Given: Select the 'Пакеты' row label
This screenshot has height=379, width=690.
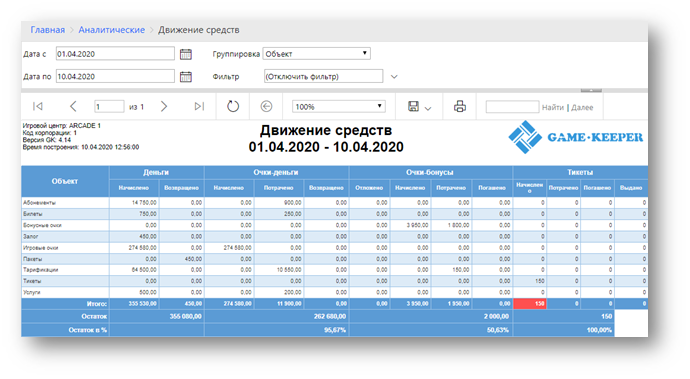Looking at the screenshot, I should (33, 259).
